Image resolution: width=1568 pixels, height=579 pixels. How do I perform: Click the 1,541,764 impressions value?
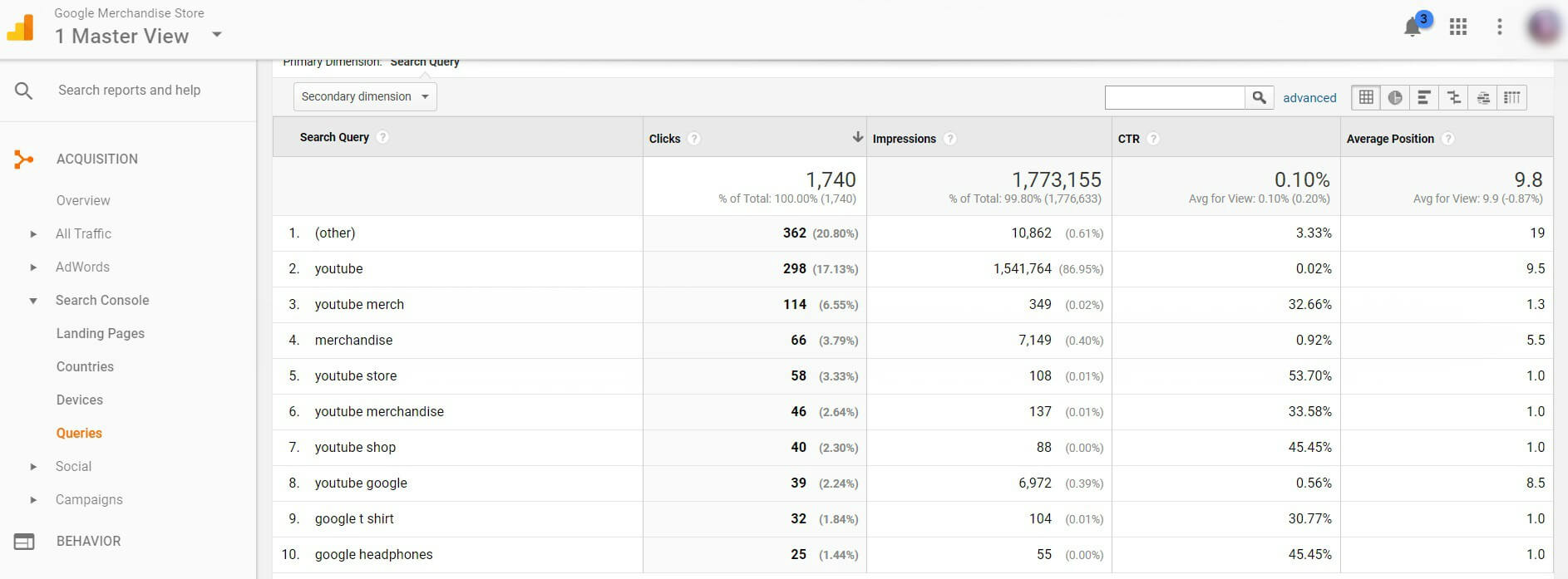coord(1023,268)
